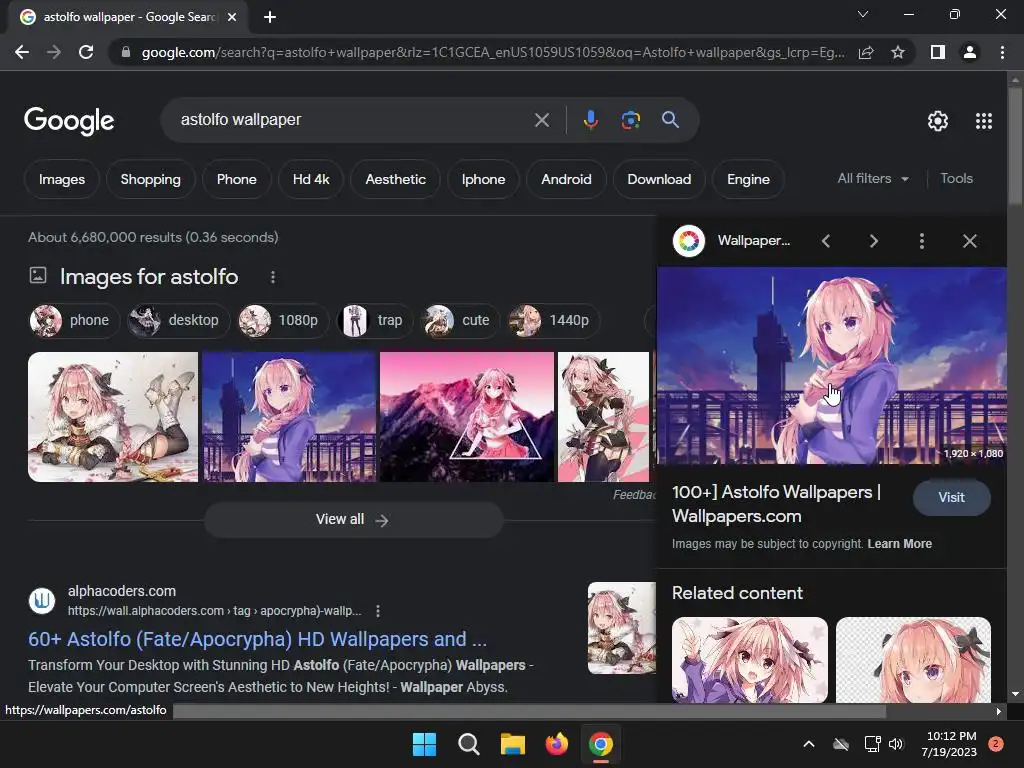Open preview panel three-dot options
This screenshot has height=768, width=1024.
(x=921, y=241)
